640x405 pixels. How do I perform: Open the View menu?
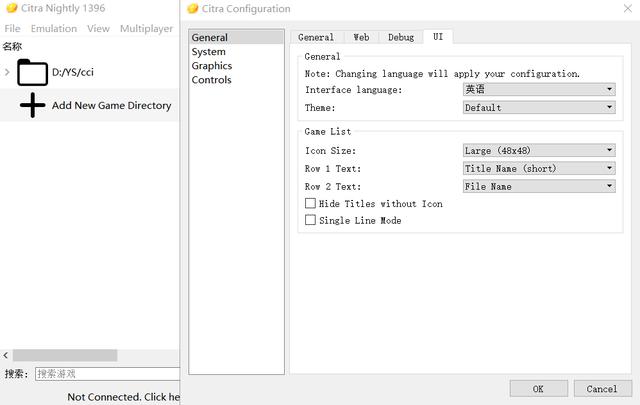coord(98,29)
